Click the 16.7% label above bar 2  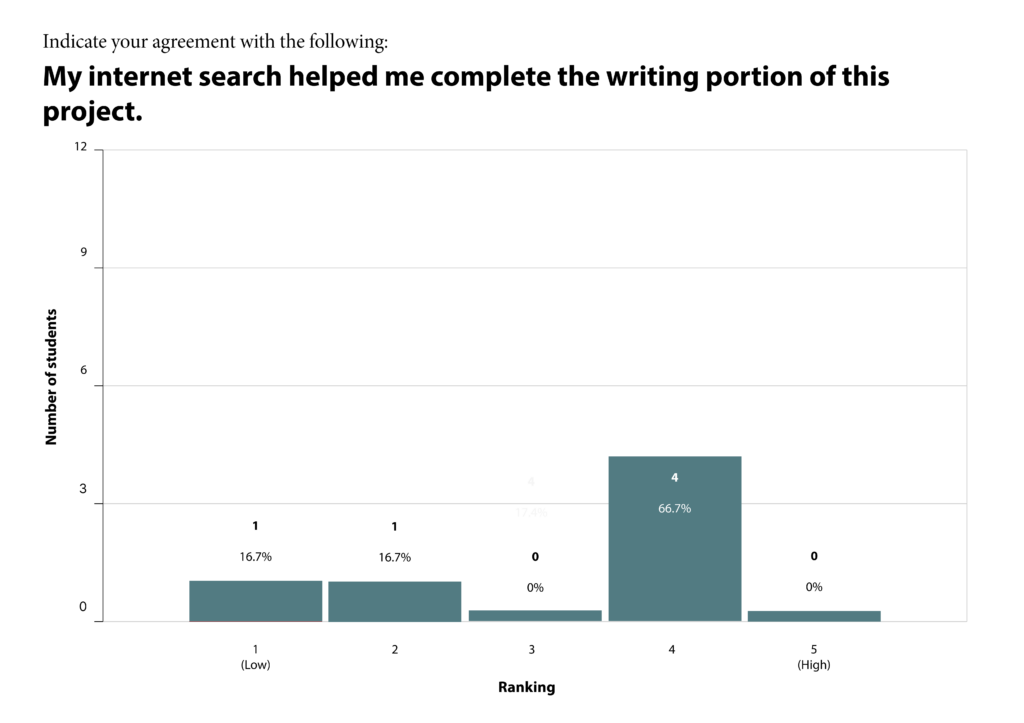(x=394, y=557)
